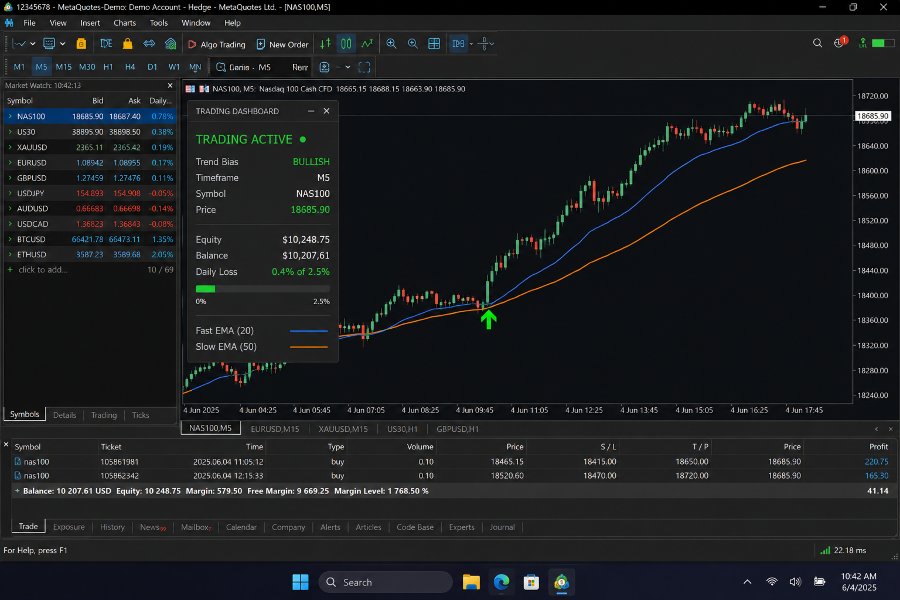
Task: Open the Insert menu
Action: pos(90,23)
